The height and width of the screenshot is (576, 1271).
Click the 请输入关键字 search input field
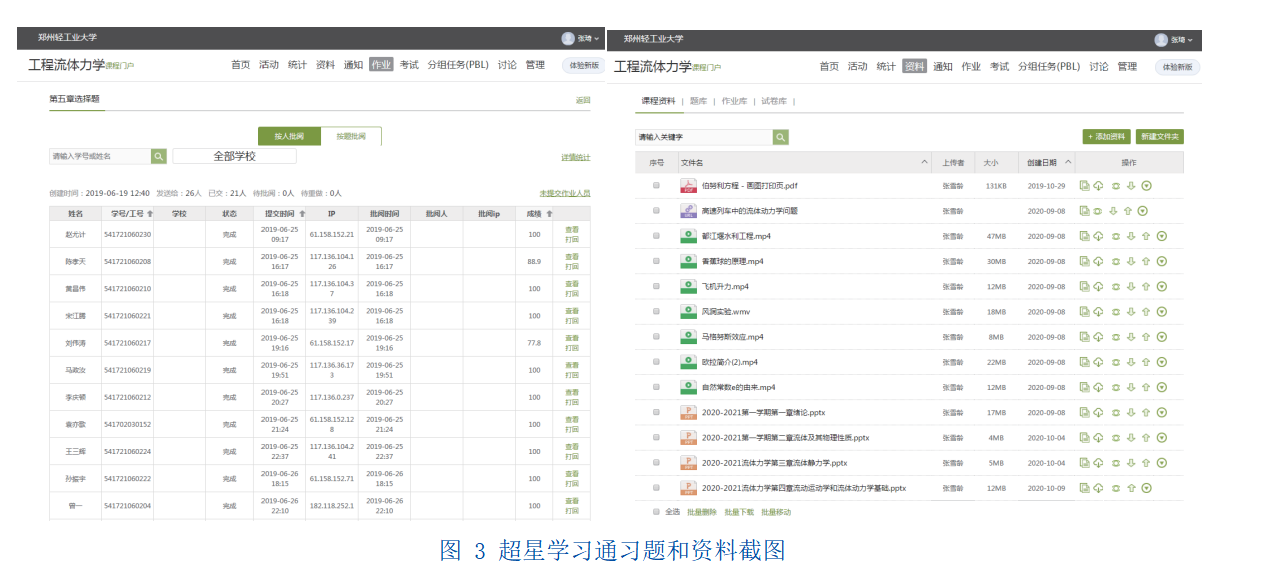pos(703,137)
